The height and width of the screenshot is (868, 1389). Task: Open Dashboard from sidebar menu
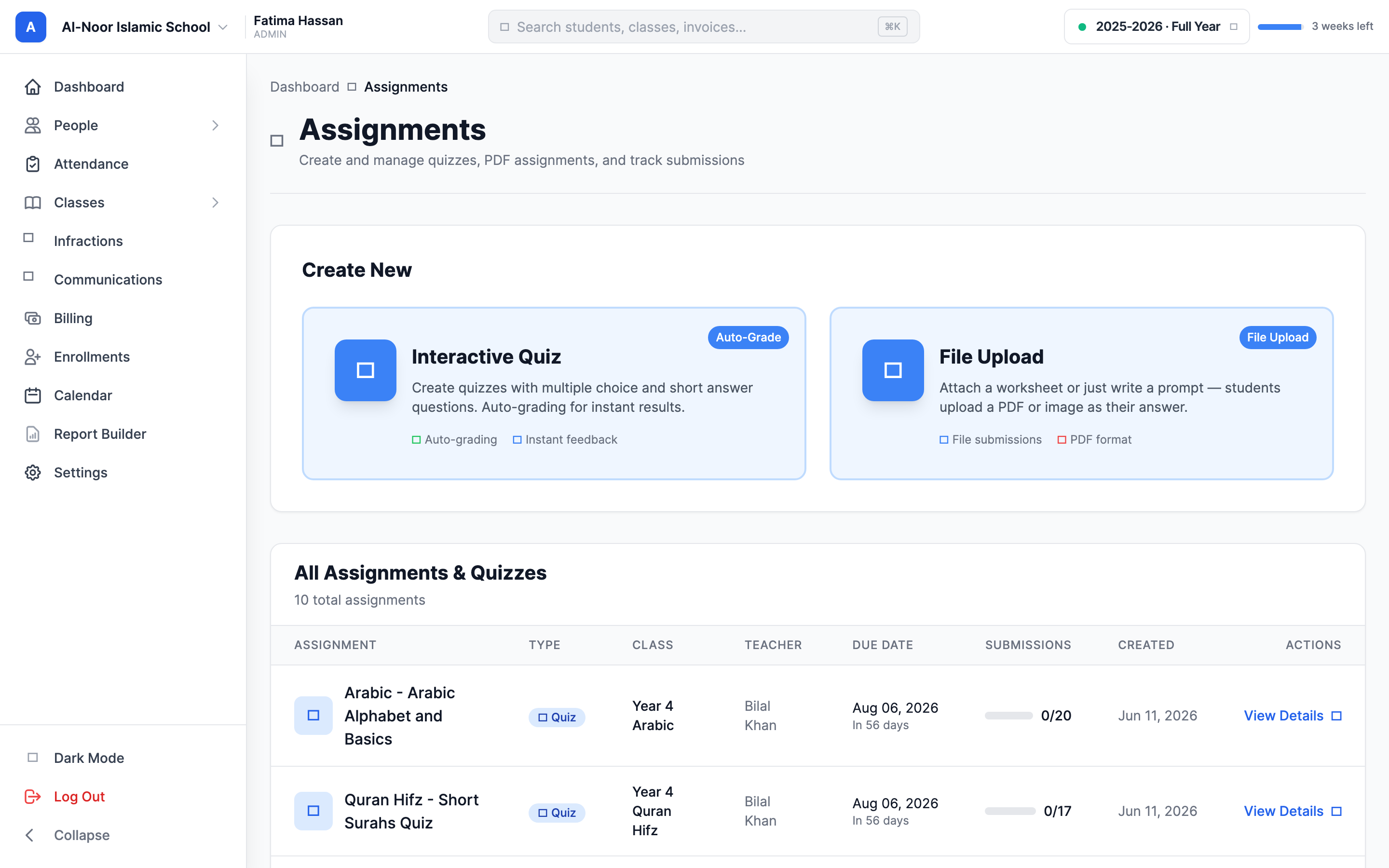[123, 87]
